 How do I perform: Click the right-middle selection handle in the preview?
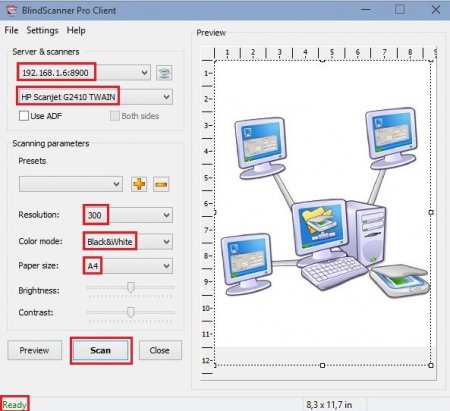(431, 212)
